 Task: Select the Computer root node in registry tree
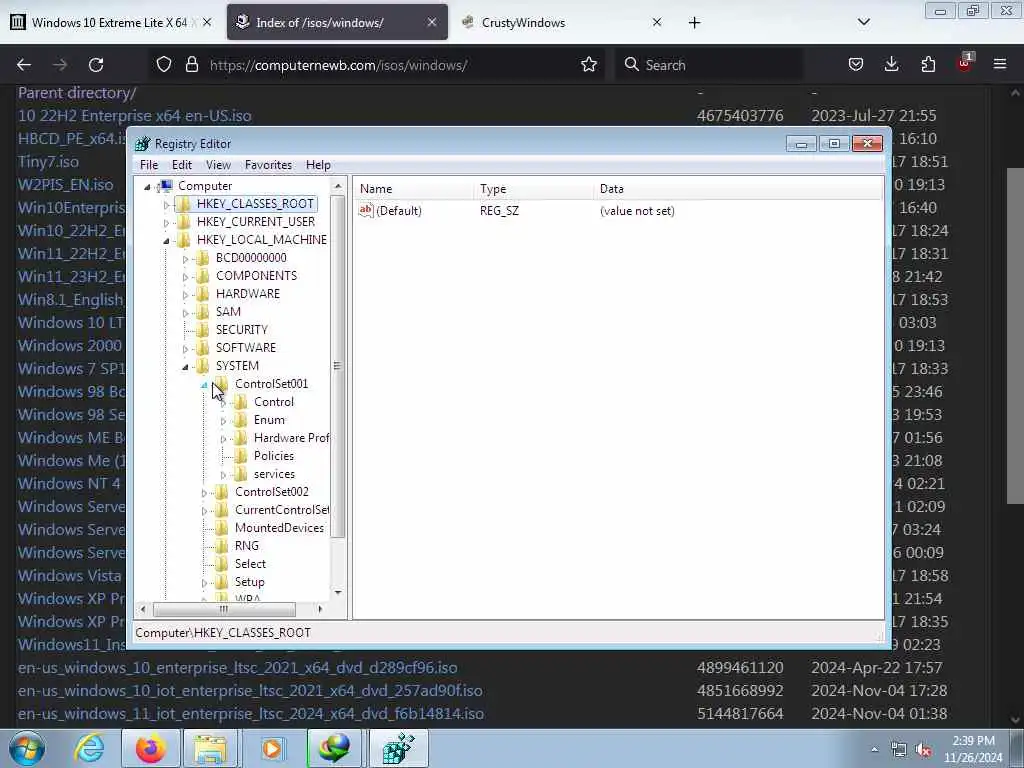[x=205, y=186]
